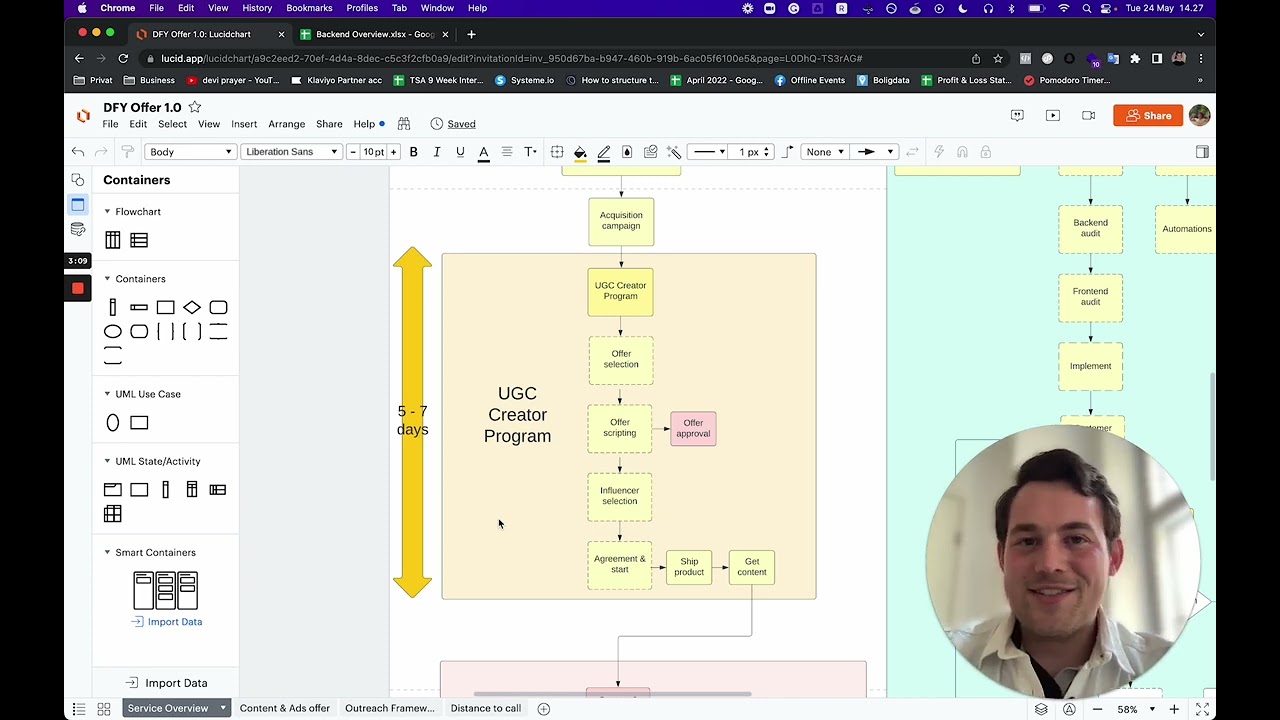Open the Arrange menu
The height and width of the screenshot is (720, 1280).
tap(286, 124)
